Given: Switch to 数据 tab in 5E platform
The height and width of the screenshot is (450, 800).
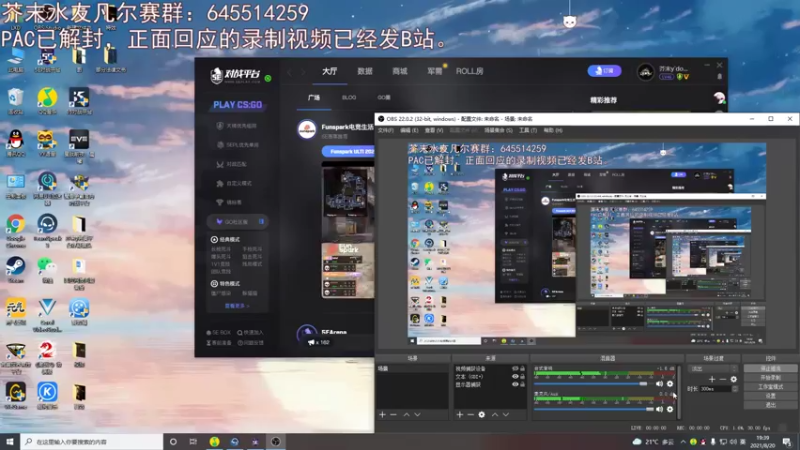Looking at the screenshot, I should [x=365, y=71].
